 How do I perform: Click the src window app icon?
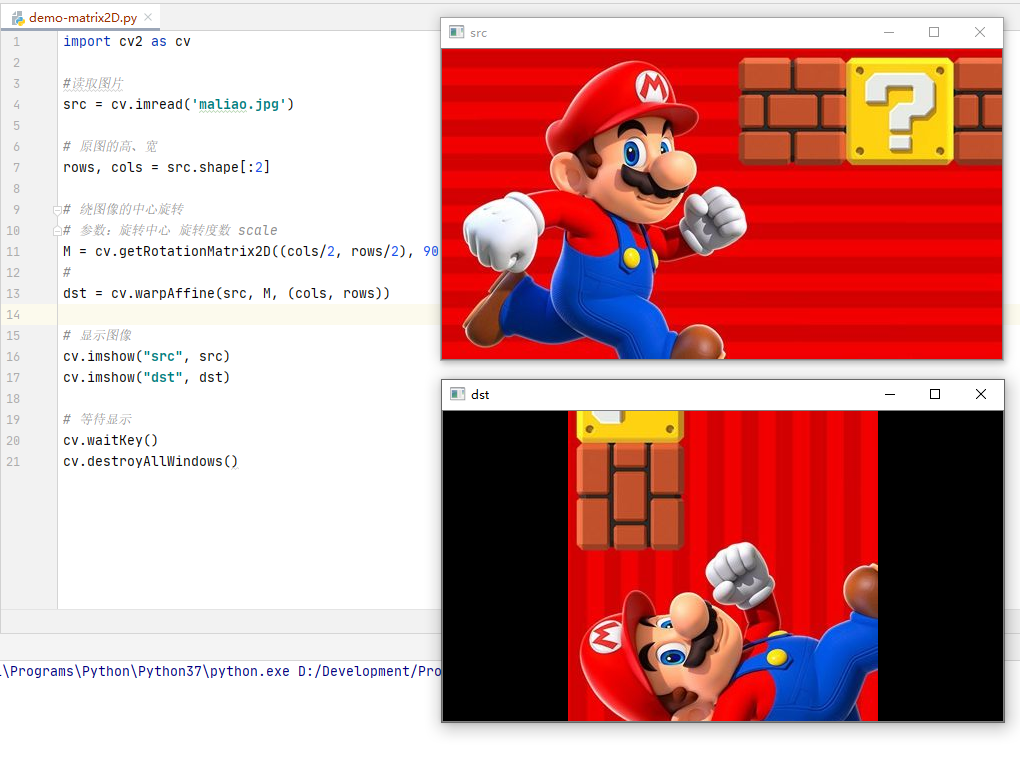point(457,33)
